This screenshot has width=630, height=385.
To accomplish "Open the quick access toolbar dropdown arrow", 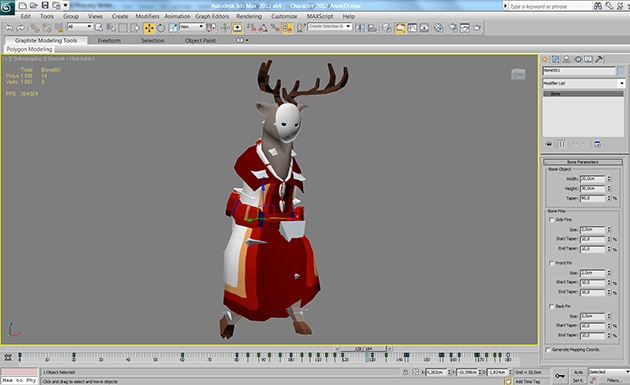I will point(65,6).
